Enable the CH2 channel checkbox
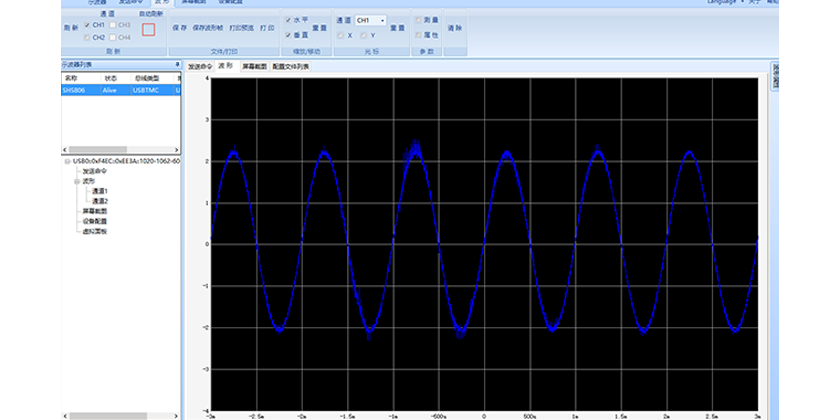This screenshot has height=420, width=840. click(88, 37)
